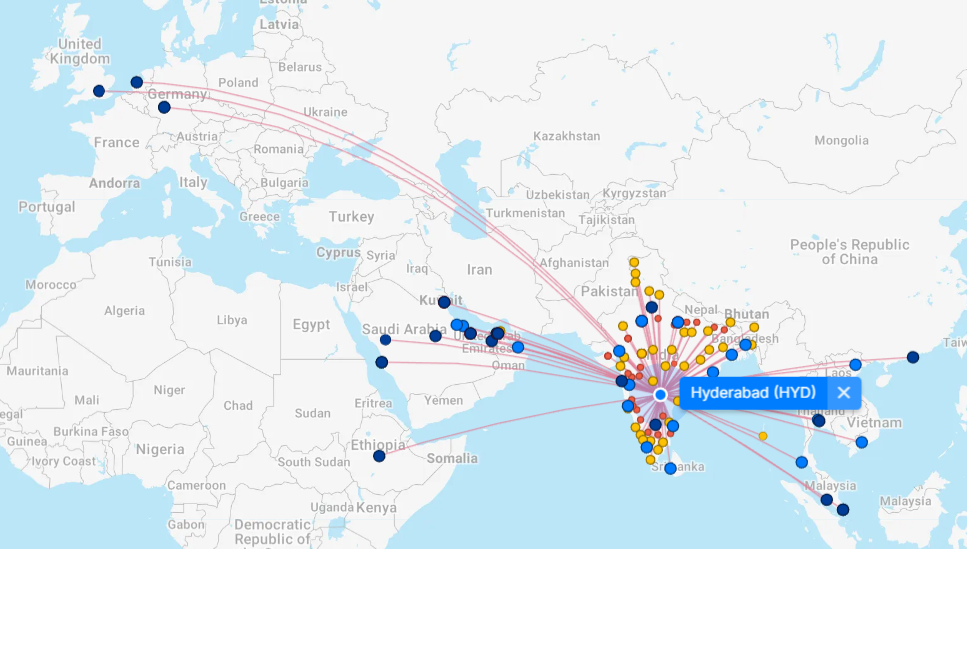The height and width of the screenshot is (648, 967).
Task: Select the Kuala Lumpur marker northwest of Singapore
Action: (x=827, y=500)
